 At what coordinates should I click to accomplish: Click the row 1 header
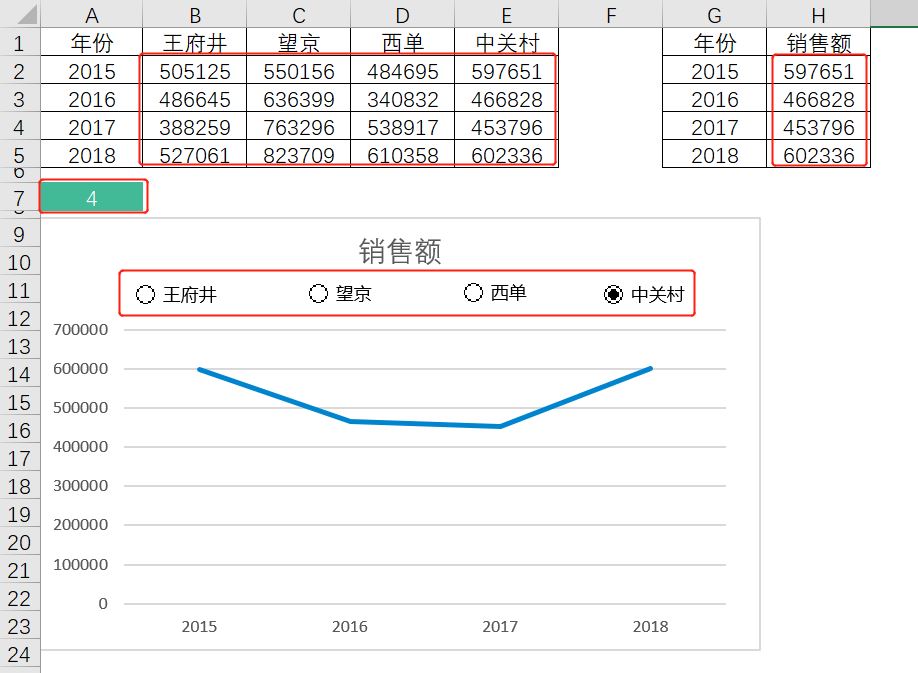click(18, 43)
